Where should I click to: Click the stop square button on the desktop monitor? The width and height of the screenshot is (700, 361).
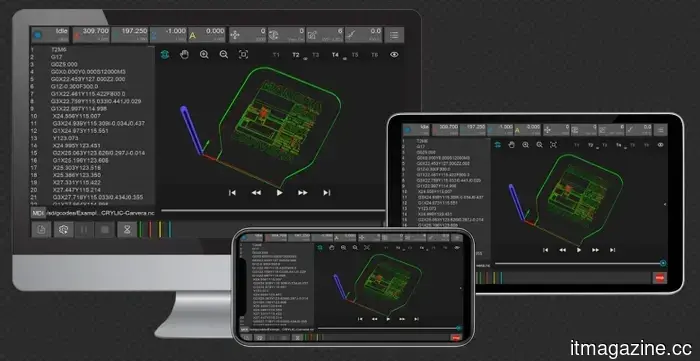(x=105, y=230)
